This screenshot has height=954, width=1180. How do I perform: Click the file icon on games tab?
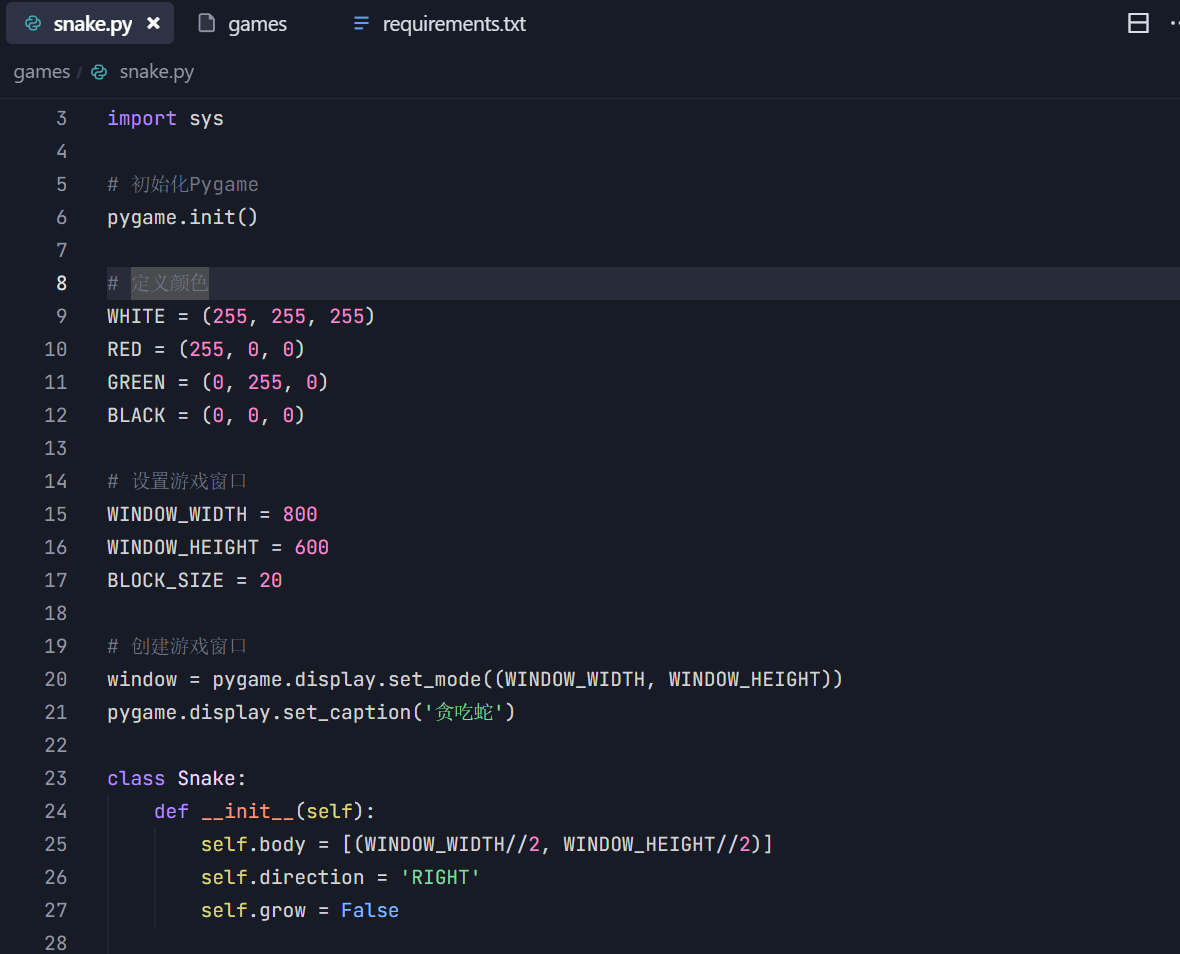(207, 24)
